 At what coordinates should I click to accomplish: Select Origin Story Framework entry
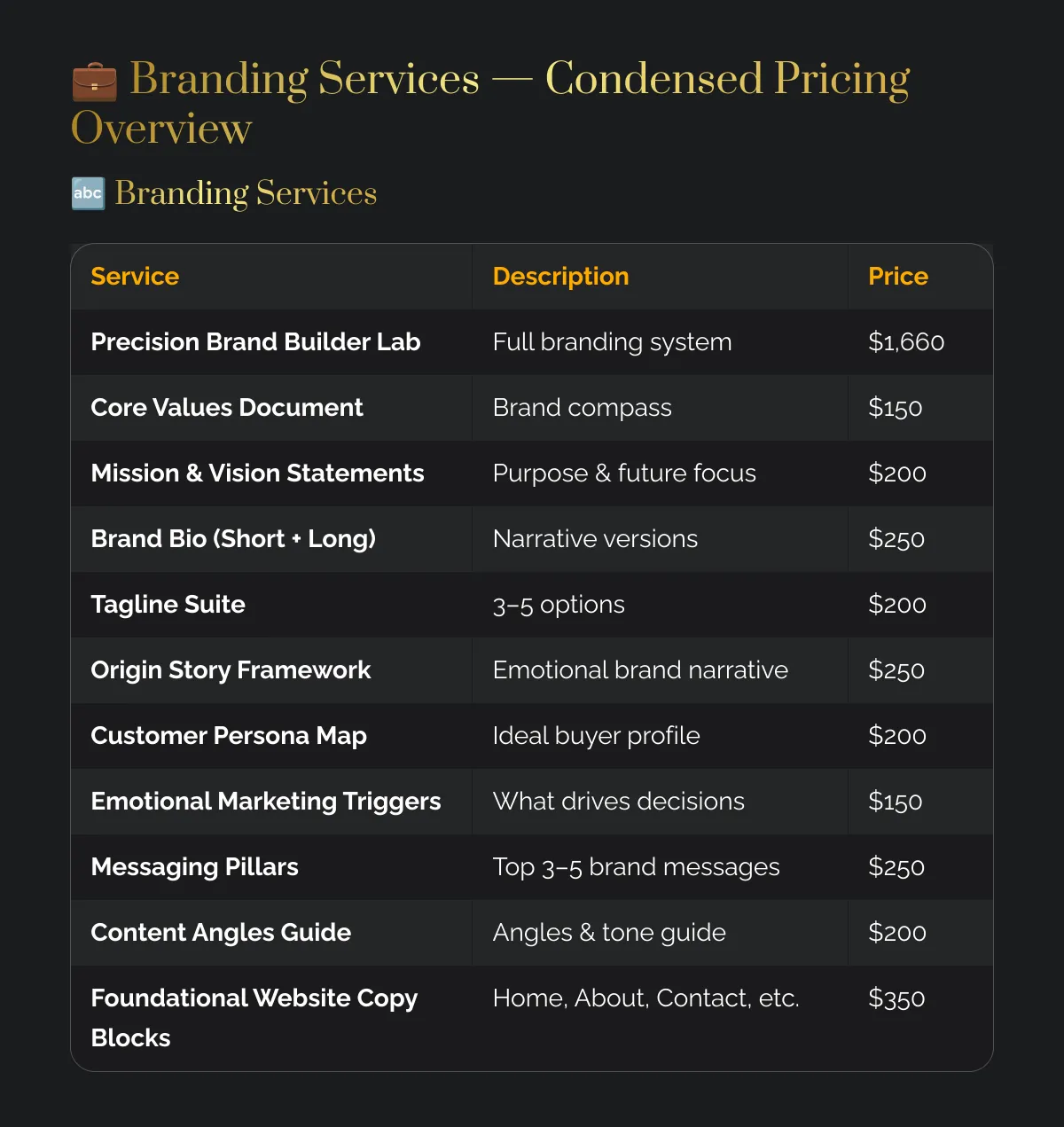231,670
